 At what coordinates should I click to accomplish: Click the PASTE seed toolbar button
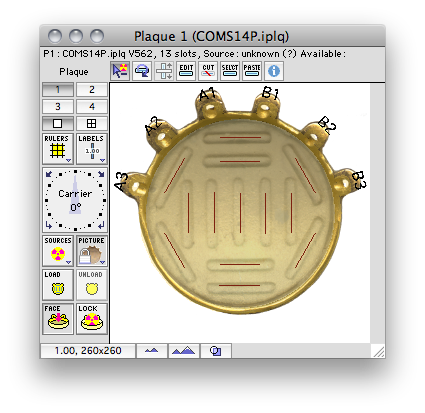point(252,71)
